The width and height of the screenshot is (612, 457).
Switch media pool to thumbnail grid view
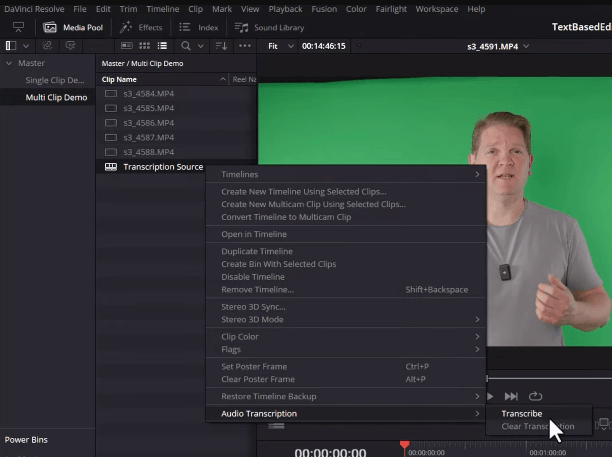tap(144, 46)
